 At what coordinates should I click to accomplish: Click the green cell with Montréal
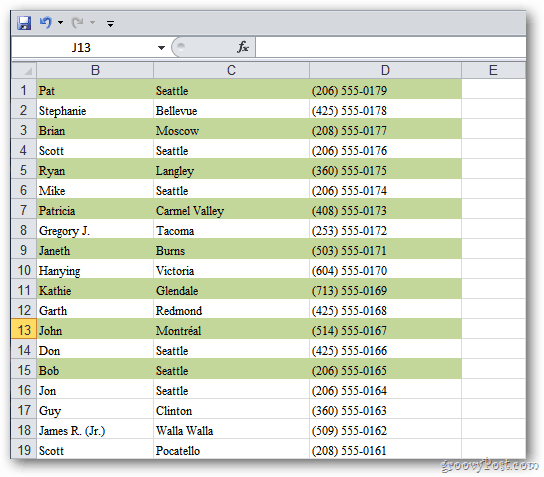(x=231, y=330)
